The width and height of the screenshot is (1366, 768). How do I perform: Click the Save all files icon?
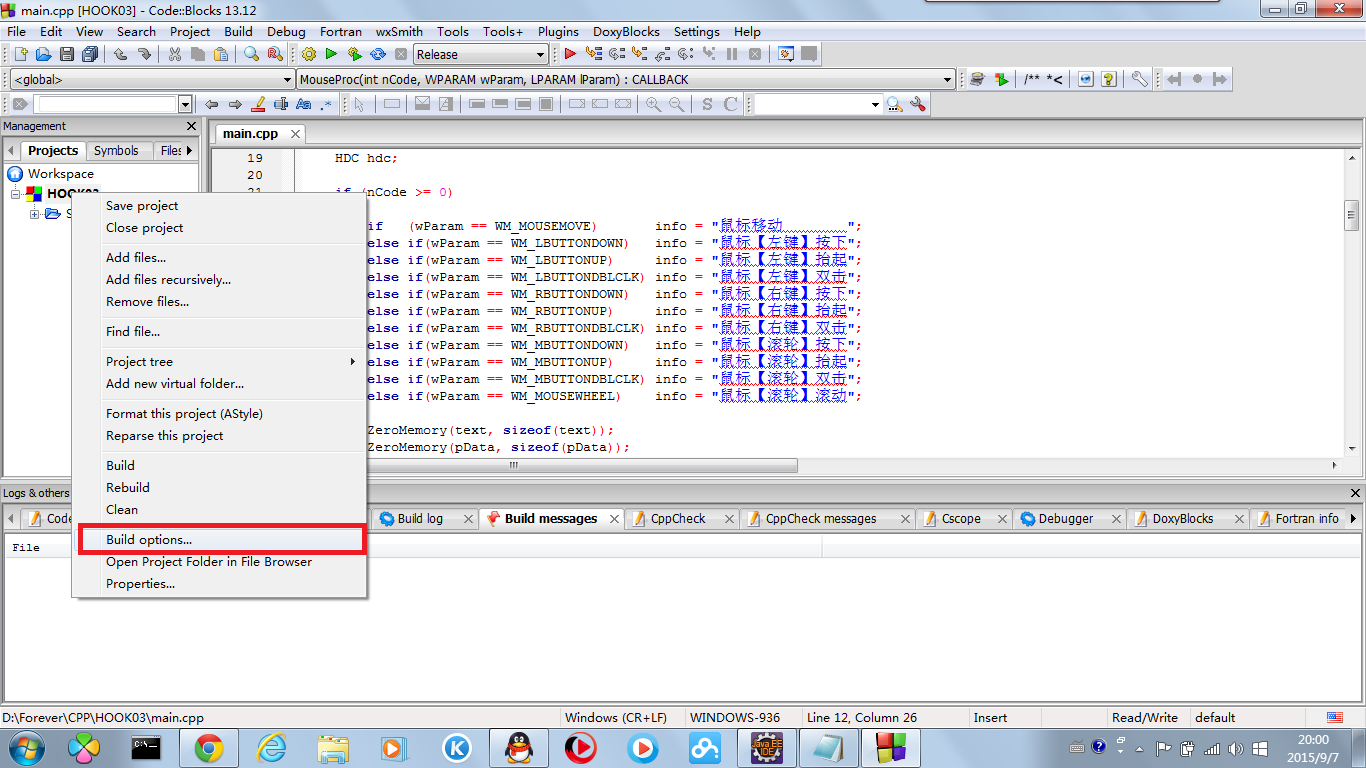point(91,54)
